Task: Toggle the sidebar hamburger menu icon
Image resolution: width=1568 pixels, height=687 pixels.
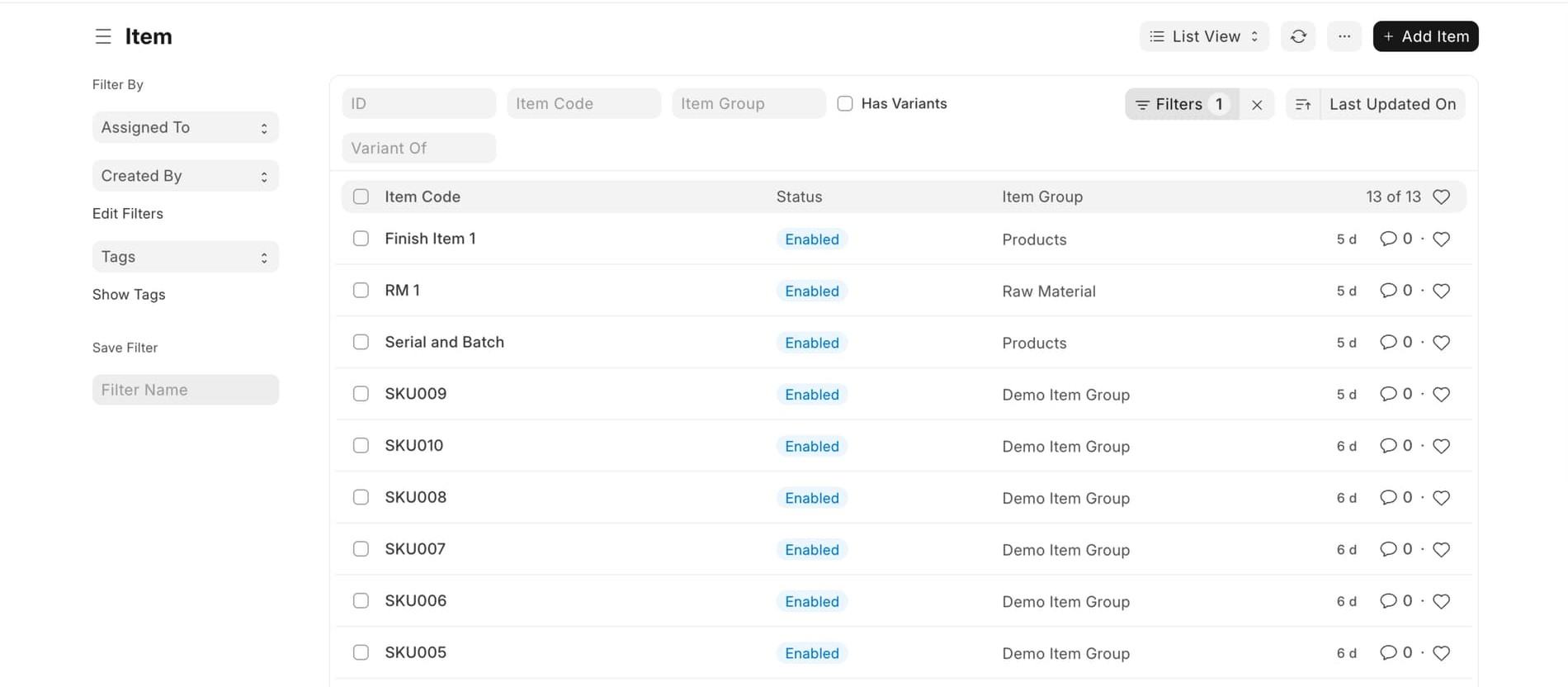Action: tap(103, 36)
